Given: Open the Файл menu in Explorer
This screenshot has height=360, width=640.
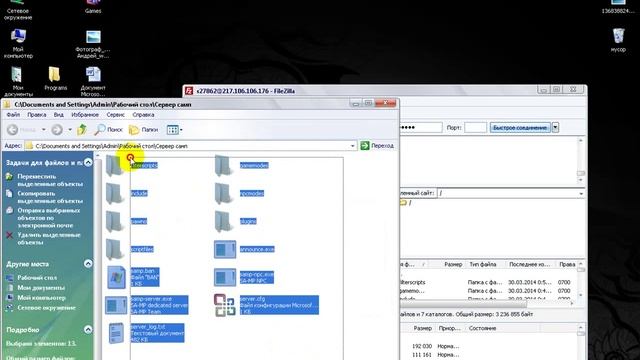Looking at the screenshot, I should [x=13, y=115].
